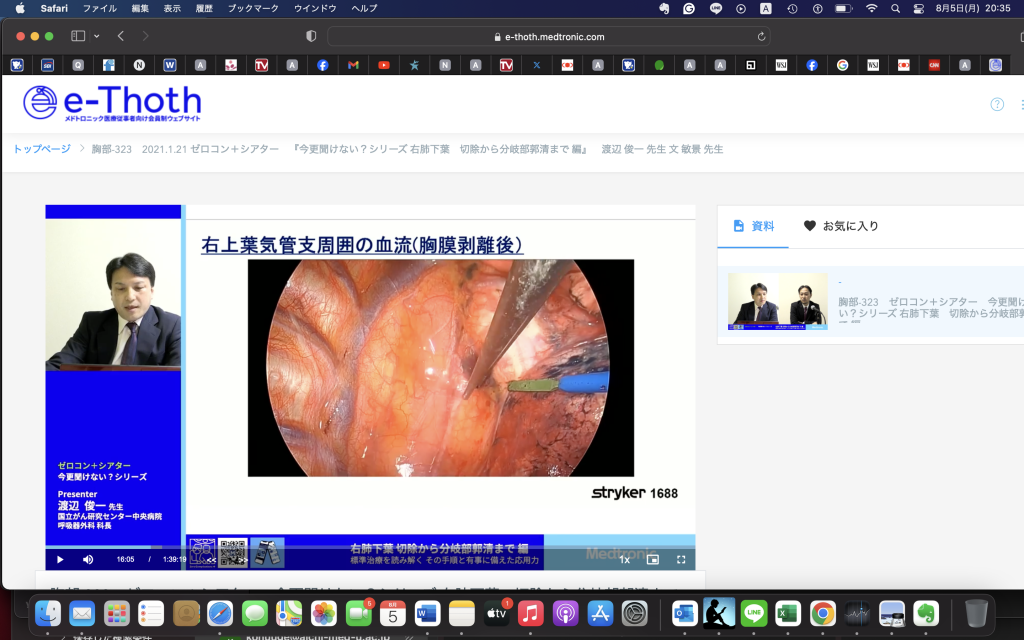Toggle picture-in-picture mode for video
The width and height of the screenshot is (1024, 640).
tap(653, 559)
